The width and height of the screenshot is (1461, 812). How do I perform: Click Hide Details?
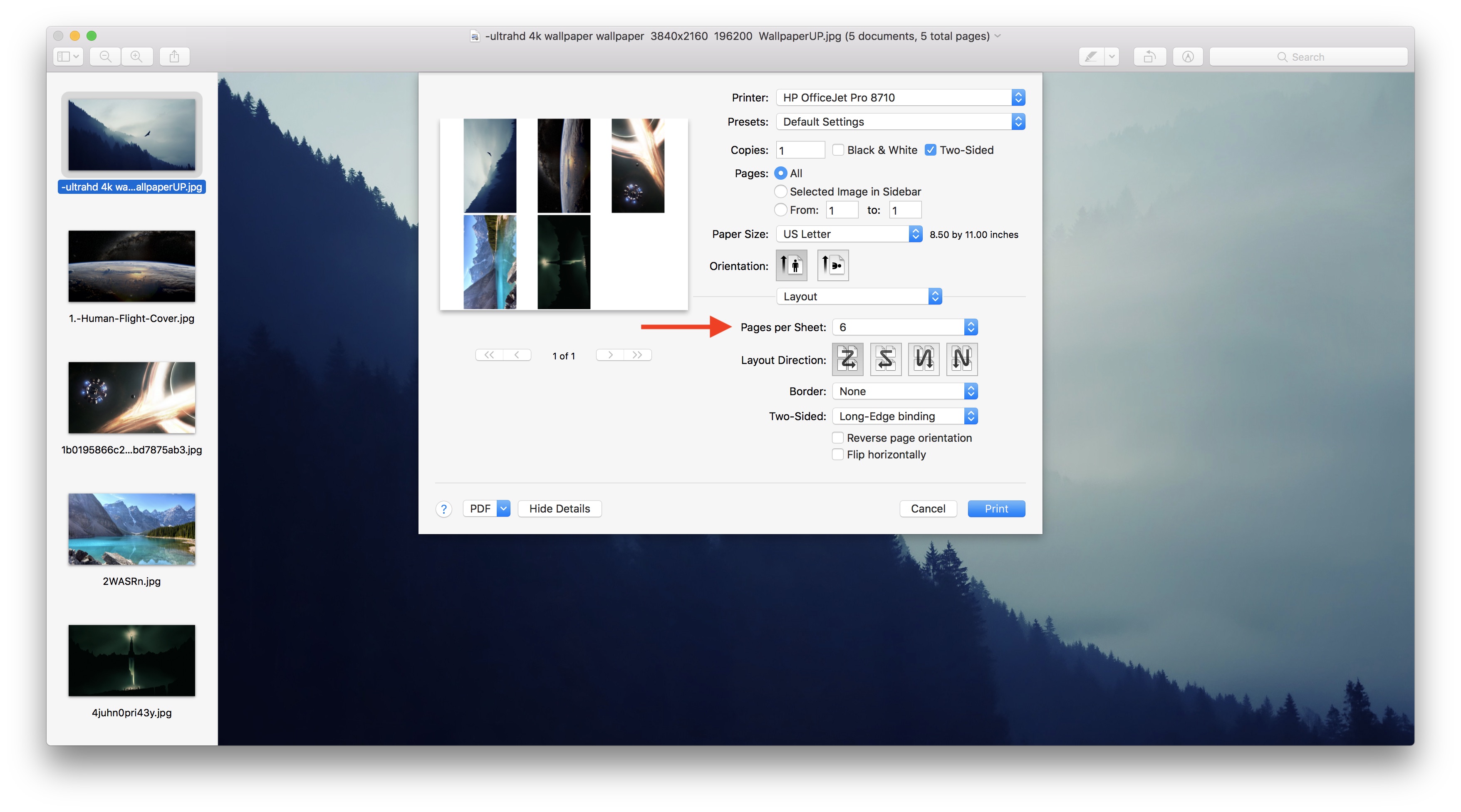click(x=559, y=508)
